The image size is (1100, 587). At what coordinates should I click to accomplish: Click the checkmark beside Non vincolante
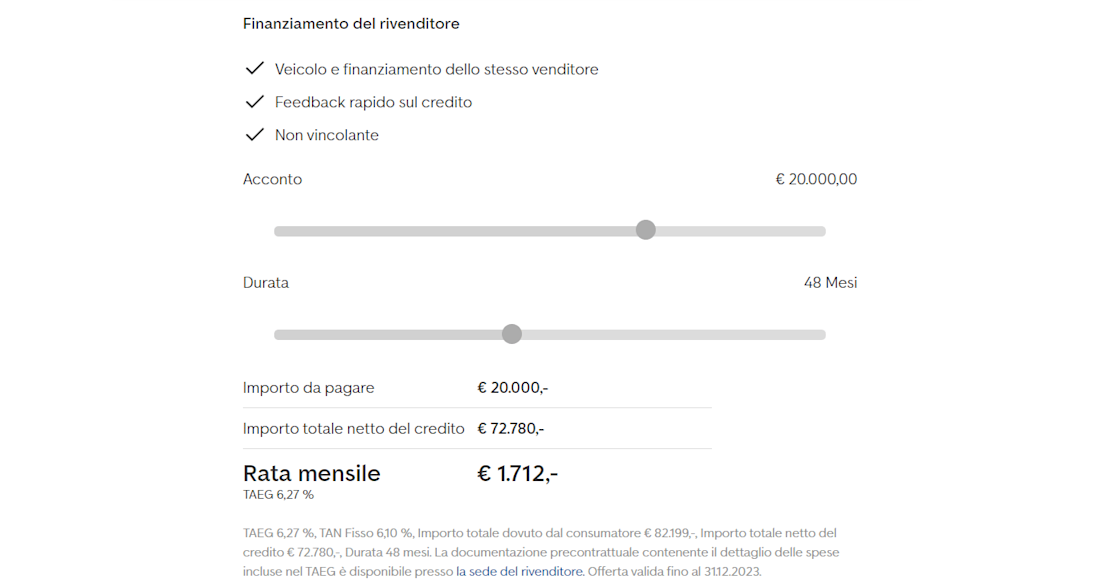[255, 135]
